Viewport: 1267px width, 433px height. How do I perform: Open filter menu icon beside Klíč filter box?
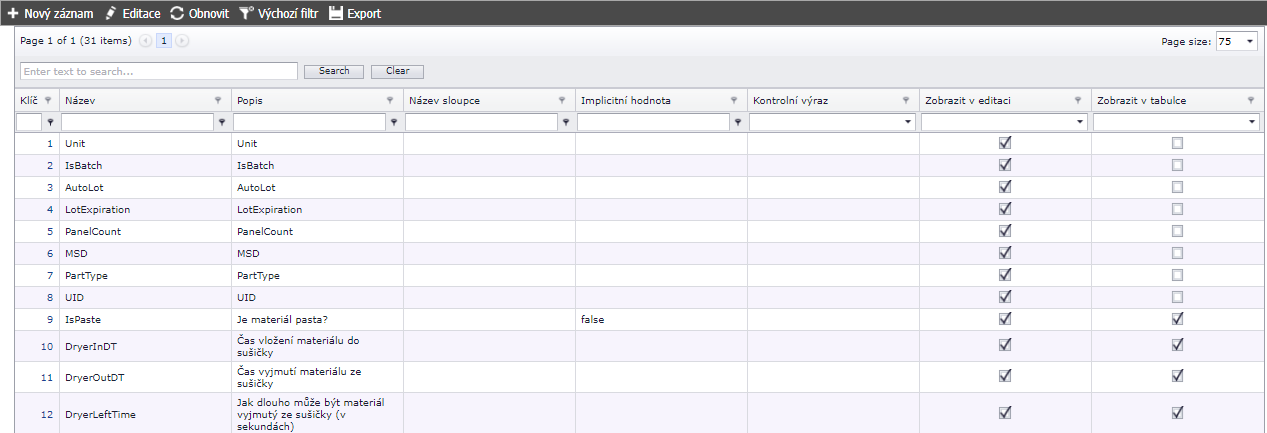click(x=50, y=122)
